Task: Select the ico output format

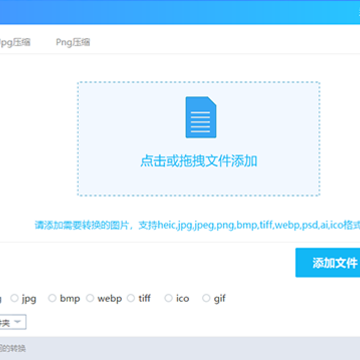Action: [169, 298]
